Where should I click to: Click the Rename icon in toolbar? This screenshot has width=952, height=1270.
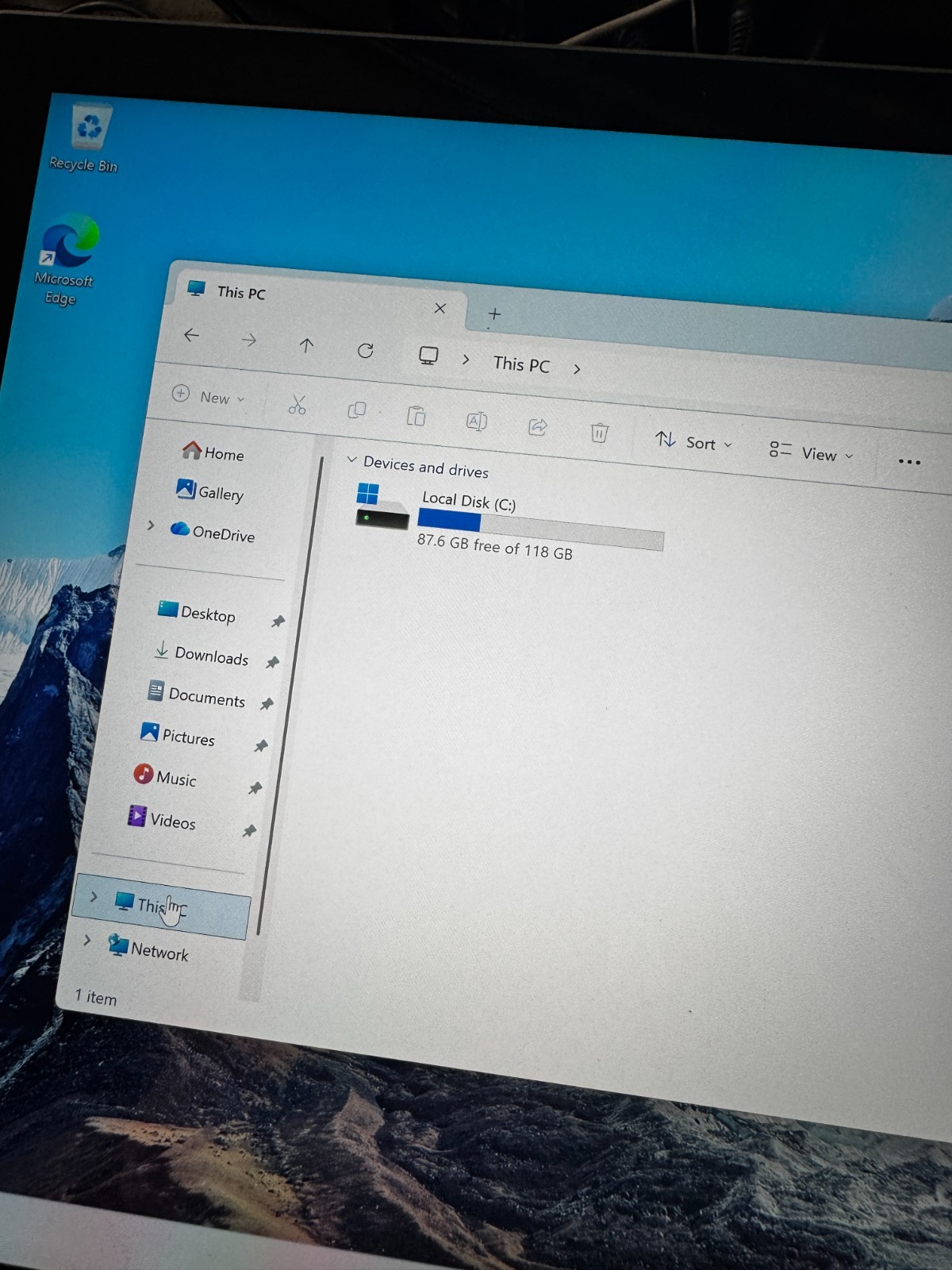tap(476, 421)
